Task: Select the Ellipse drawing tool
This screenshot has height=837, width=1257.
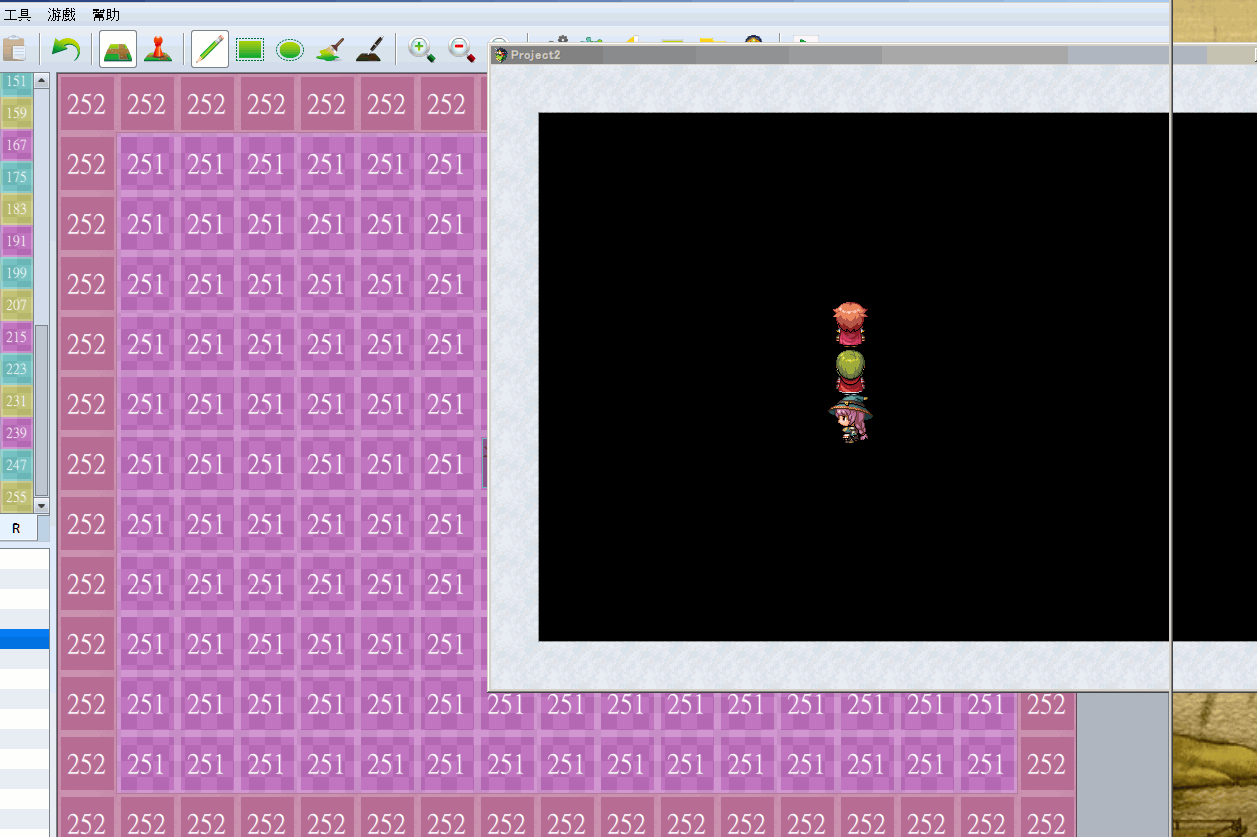Action: click(289, 49)
